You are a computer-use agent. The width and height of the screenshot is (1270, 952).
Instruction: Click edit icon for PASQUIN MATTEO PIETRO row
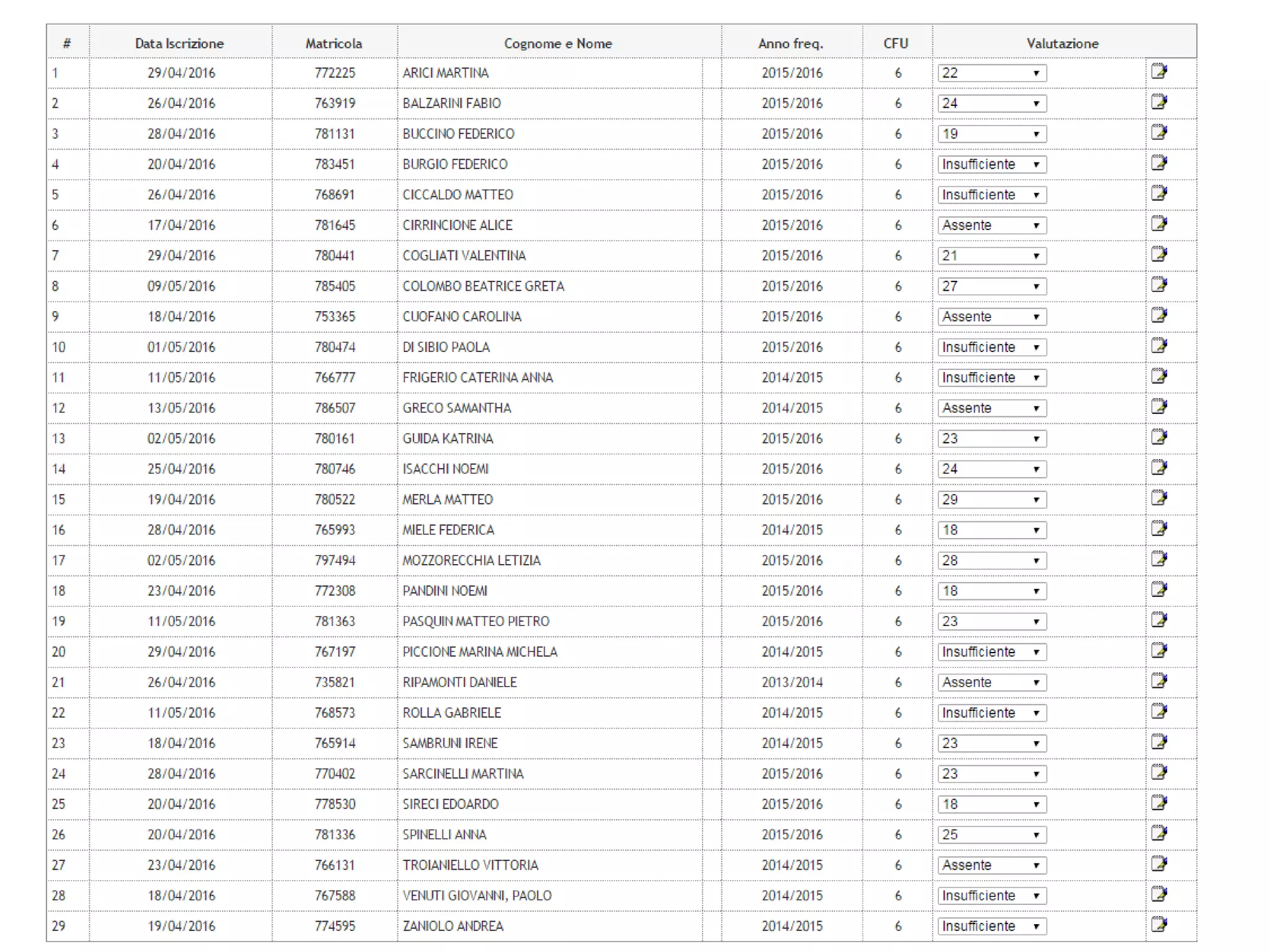click(1158, 620)
